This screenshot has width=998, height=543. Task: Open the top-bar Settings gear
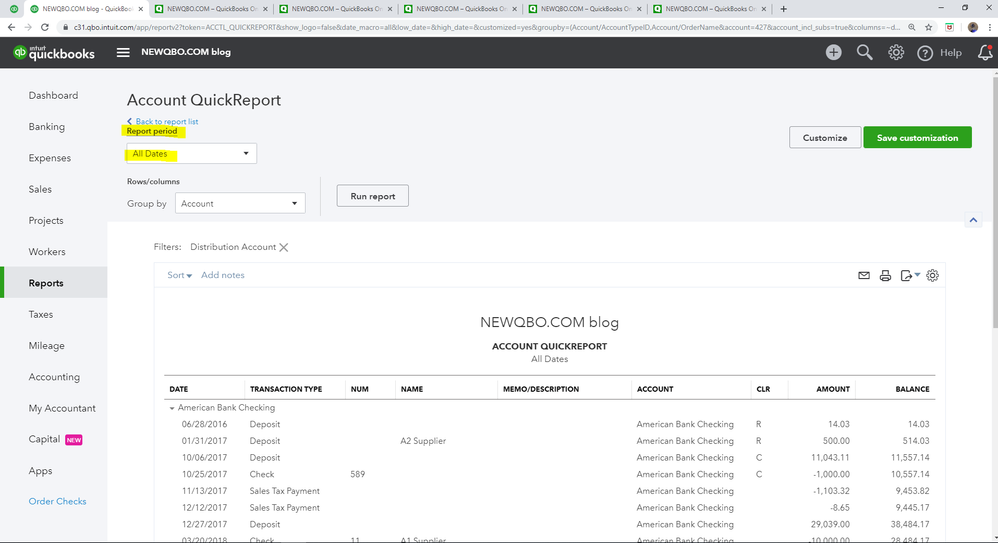(896, 52)
